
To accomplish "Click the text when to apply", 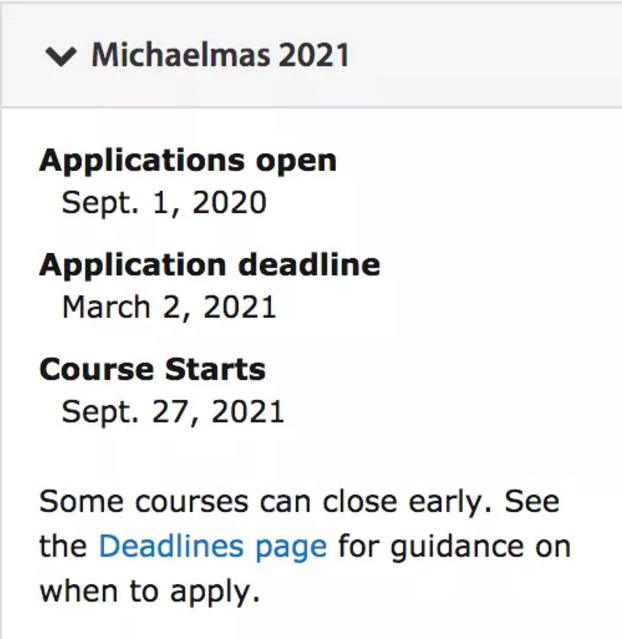I will 149,591.
